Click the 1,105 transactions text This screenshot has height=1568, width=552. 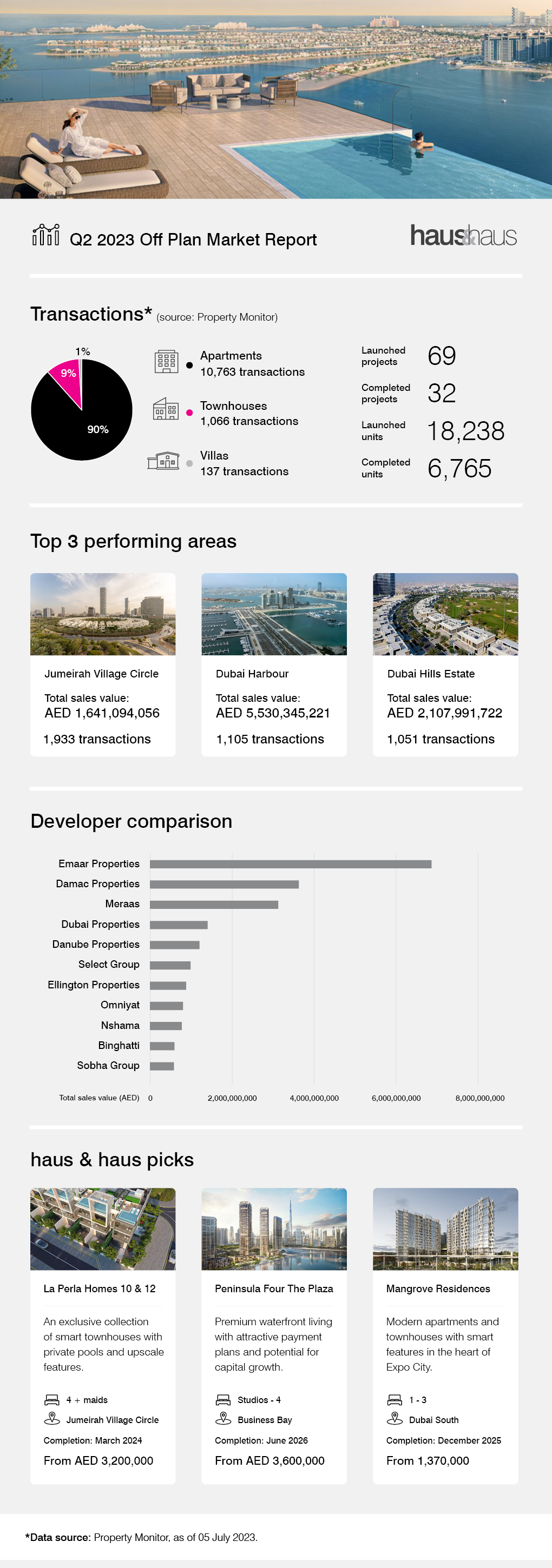click(x=270, y=739)
